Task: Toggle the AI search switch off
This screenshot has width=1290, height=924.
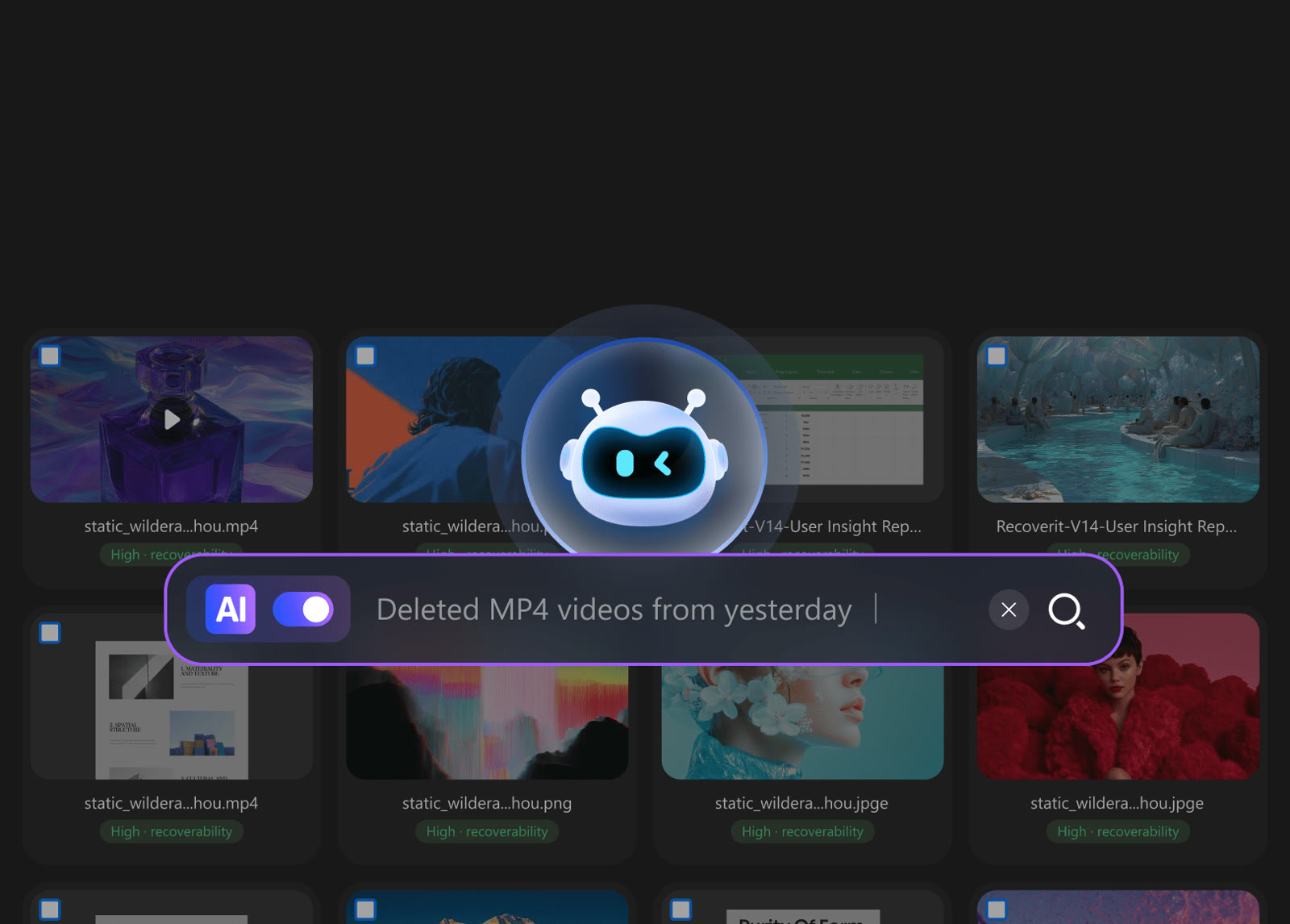Action: coord(303,610)
